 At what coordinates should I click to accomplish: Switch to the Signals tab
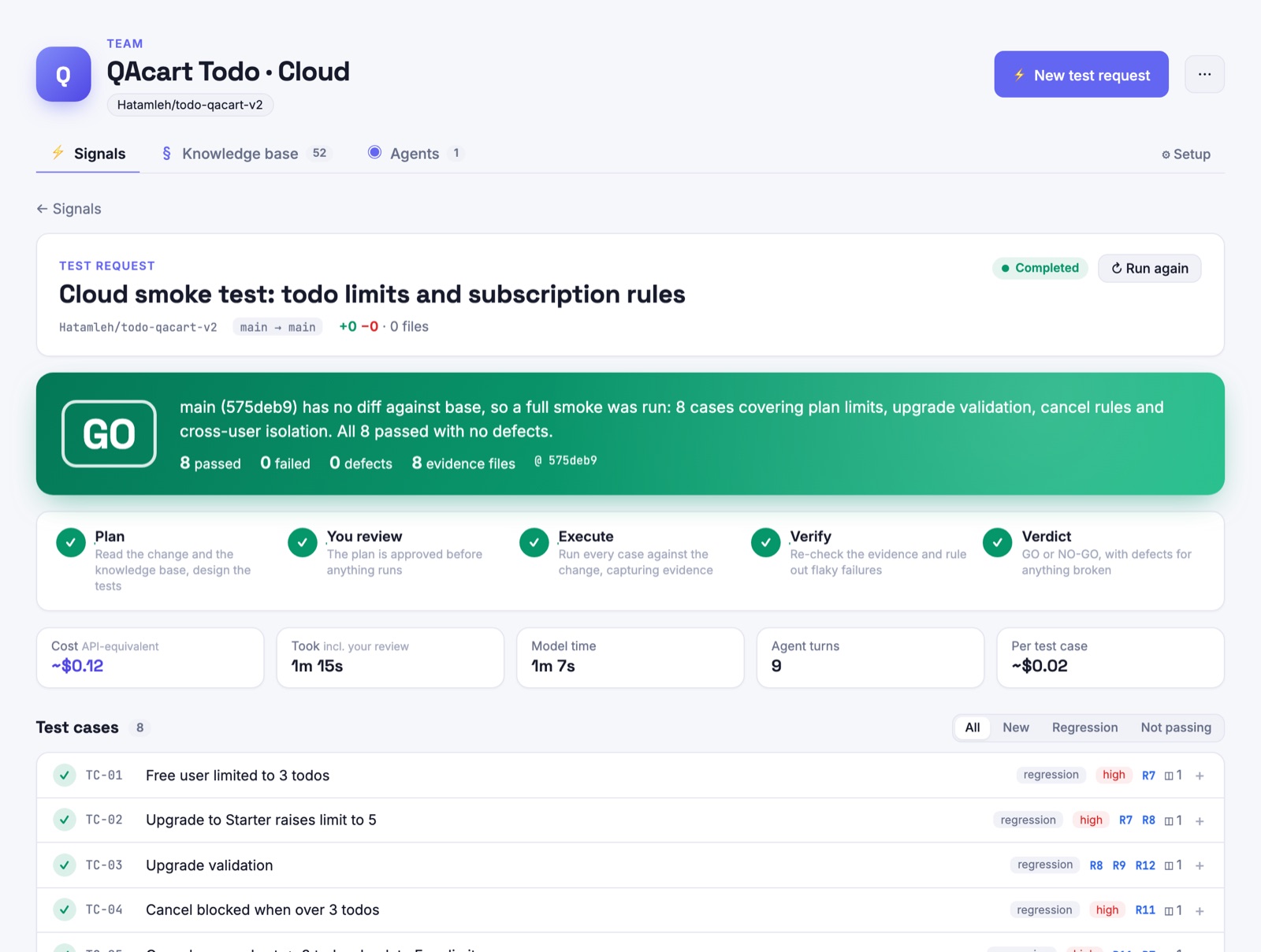pos(88,154)
